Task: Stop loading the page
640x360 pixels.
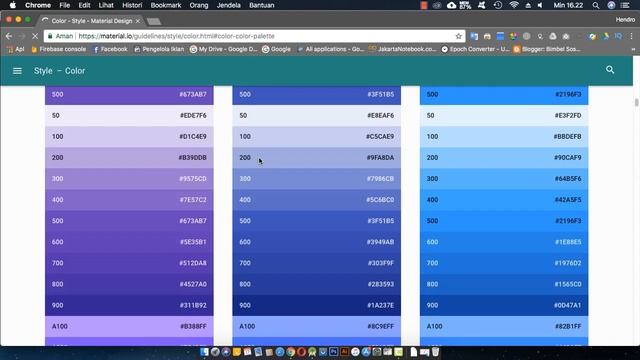Action: point(35,36)
